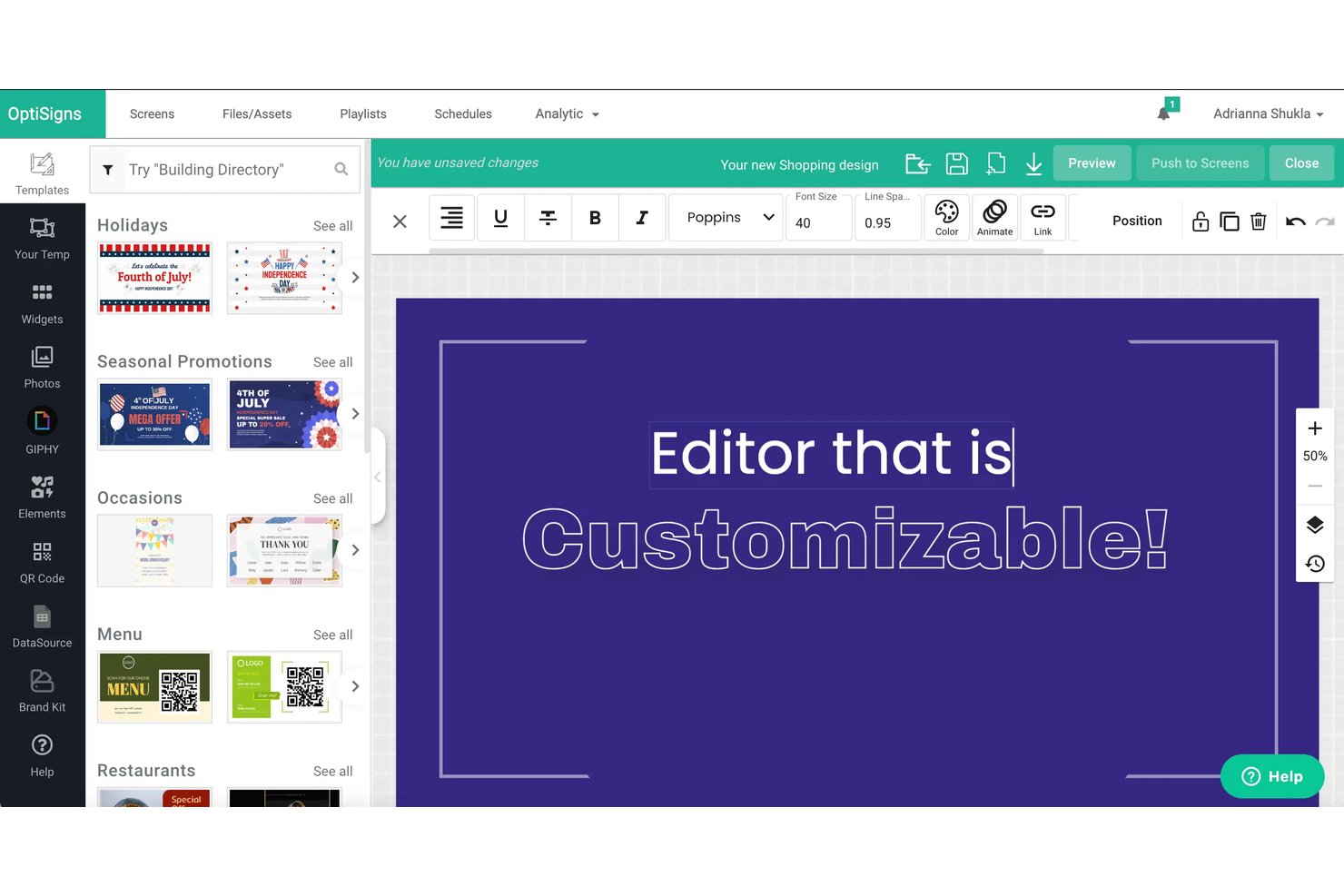The height and width of the screenshot is (896, 1344).
Task: Open the Animate options
Action: (995, 218)
